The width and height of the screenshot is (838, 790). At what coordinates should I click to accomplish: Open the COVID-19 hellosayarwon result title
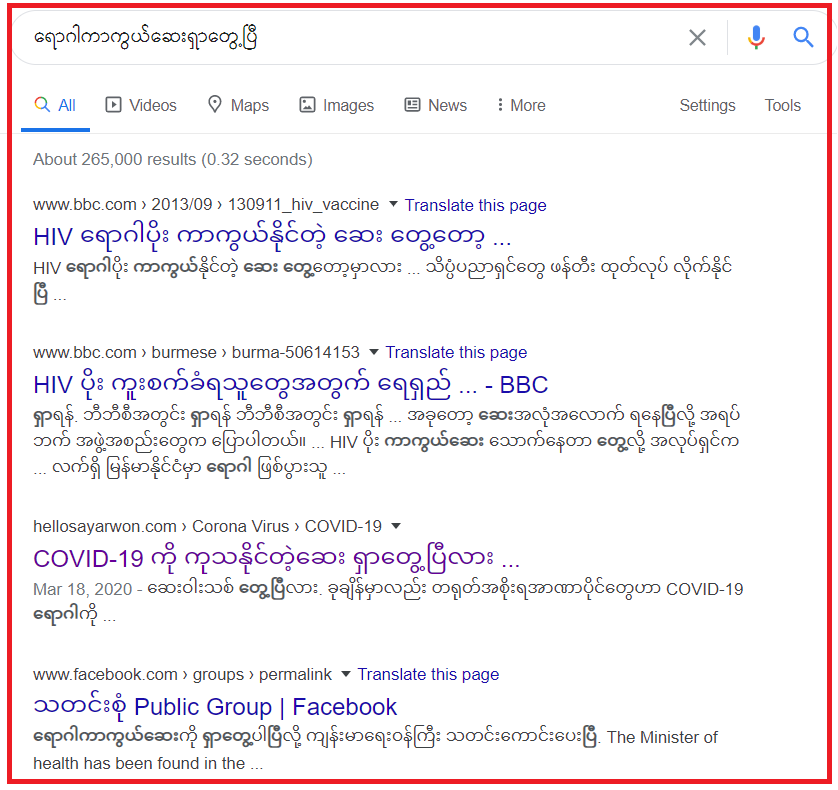coord(276,559)
